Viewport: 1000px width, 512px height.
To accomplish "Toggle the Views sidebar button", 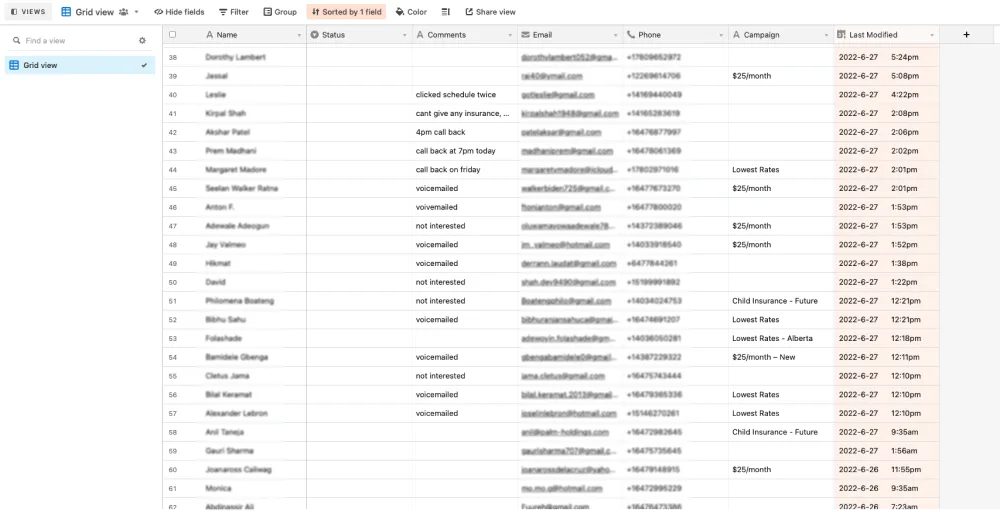I will pos(29,11).
